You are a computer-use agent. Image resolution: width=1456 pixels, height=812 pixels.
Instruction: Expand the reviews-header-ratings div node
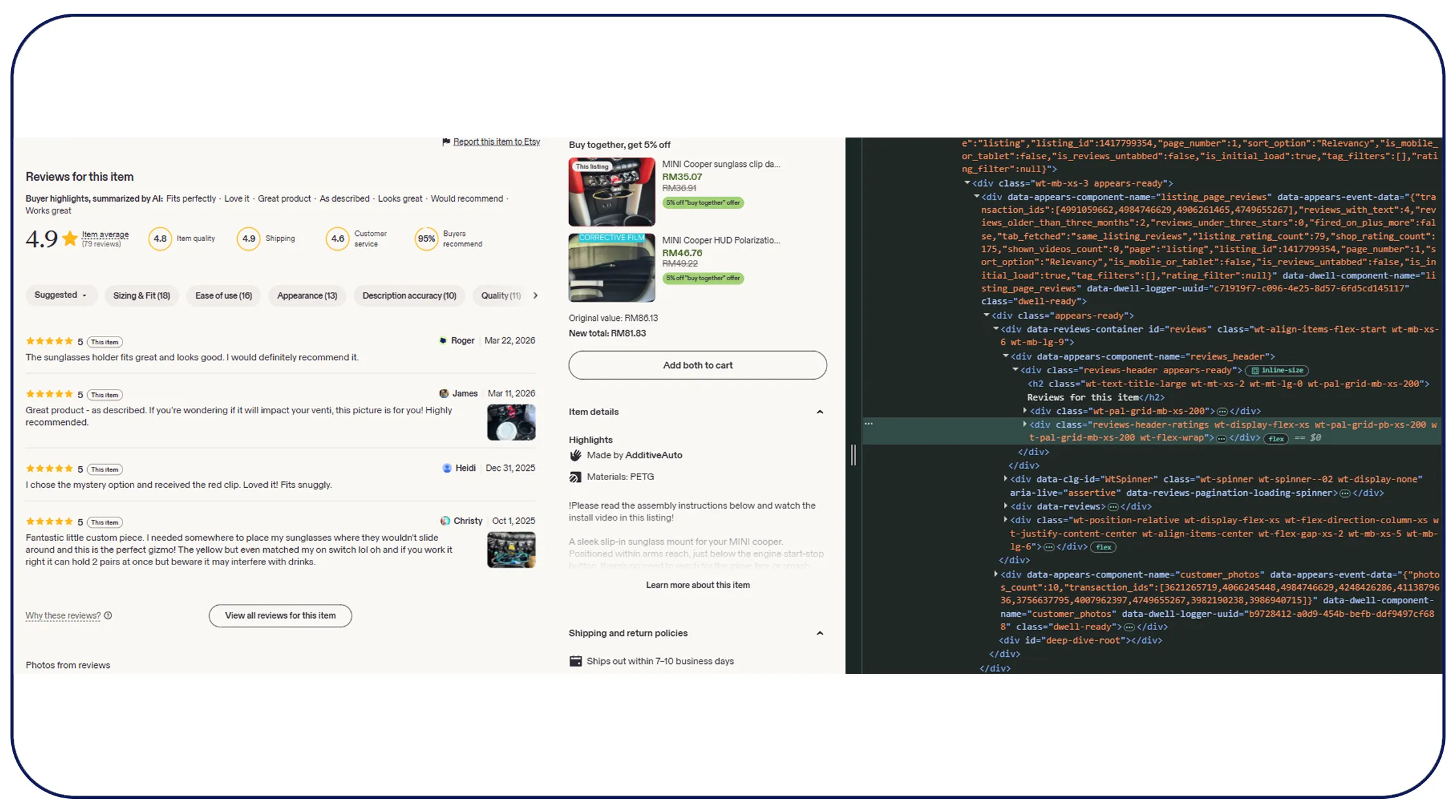coord(1025,424)
